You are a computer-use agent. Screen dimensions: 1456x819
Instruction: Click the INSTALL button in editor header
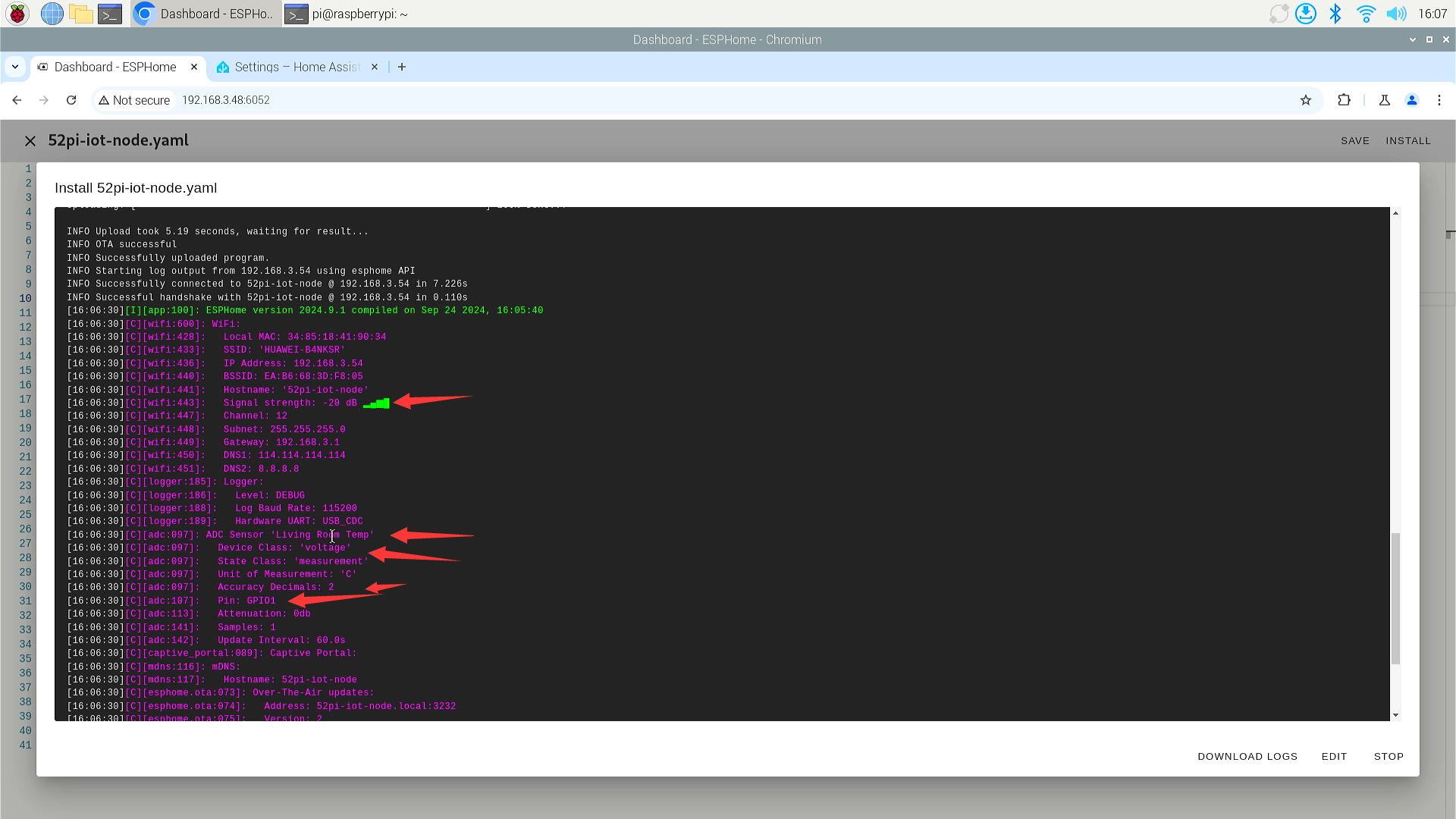point(1408,141)
